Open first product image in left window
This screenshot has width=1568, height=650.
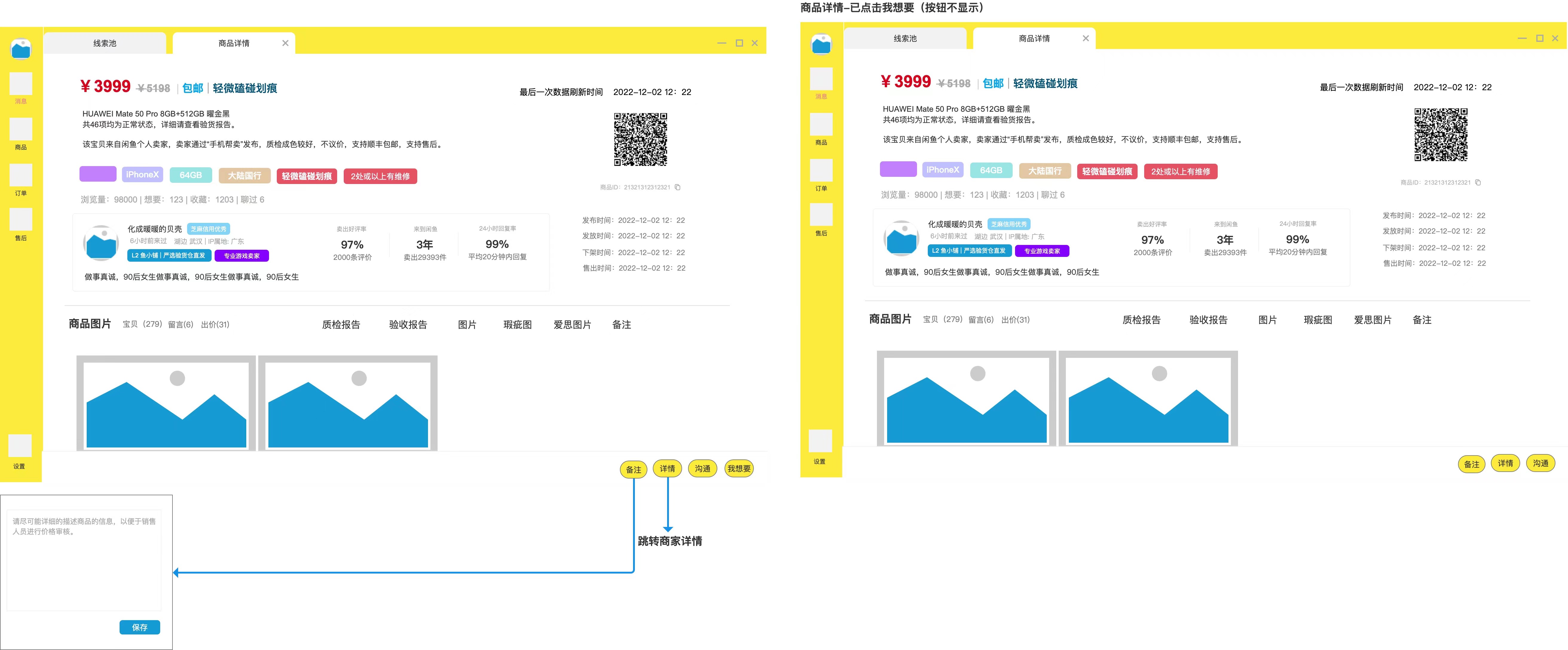click(166, 404)
